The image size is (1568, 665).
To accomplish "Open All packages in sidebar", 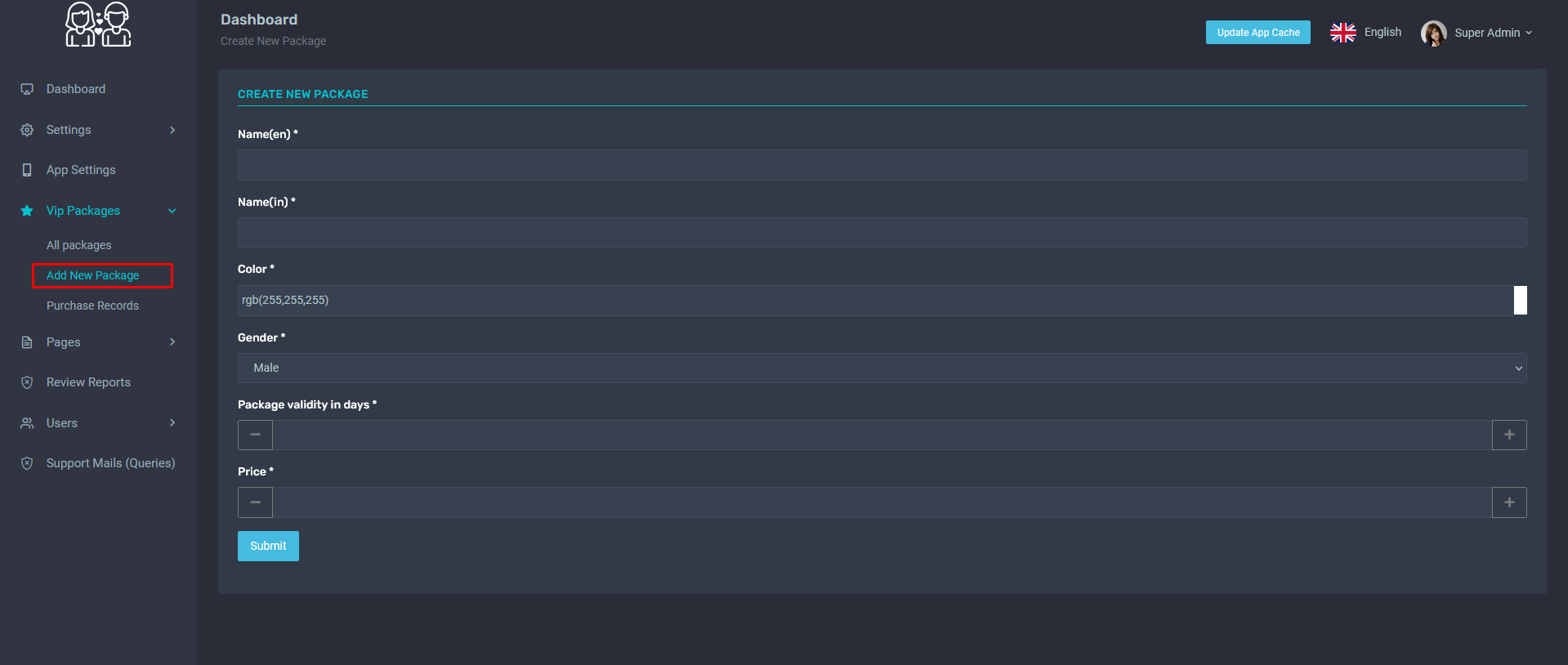I will click(x=79, y=245).
